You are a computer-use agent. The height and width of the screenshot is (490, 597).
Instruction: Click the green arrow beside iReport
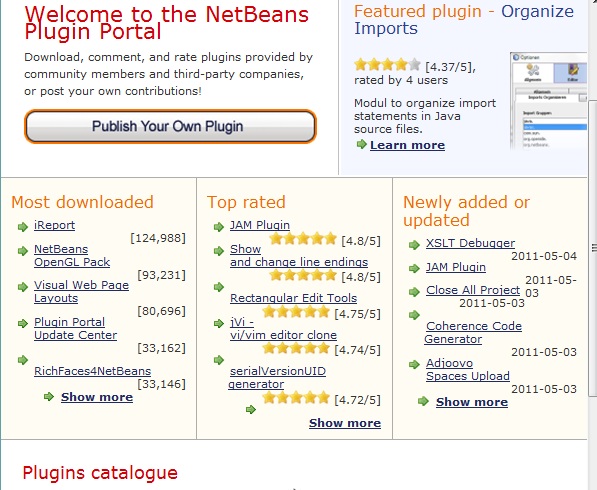click(23, 227)
